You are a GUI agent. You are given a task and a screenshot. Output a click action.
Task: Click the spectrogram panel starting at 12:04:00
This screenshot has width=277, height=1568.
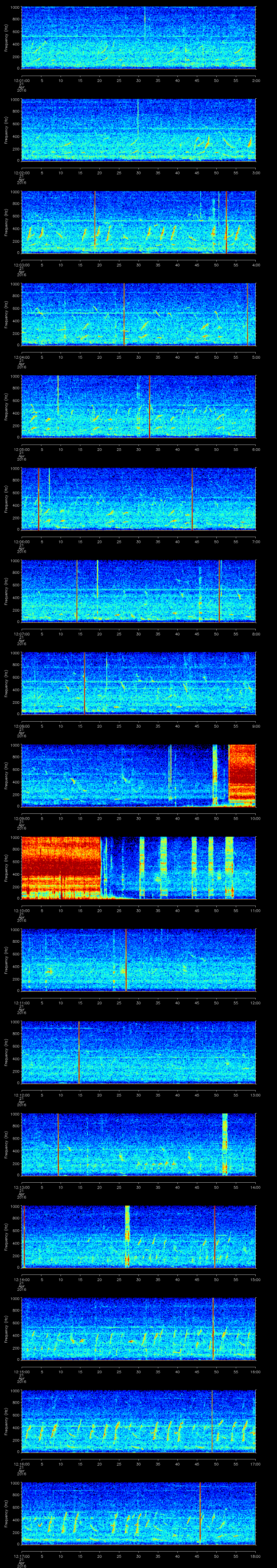coord(138,315)
